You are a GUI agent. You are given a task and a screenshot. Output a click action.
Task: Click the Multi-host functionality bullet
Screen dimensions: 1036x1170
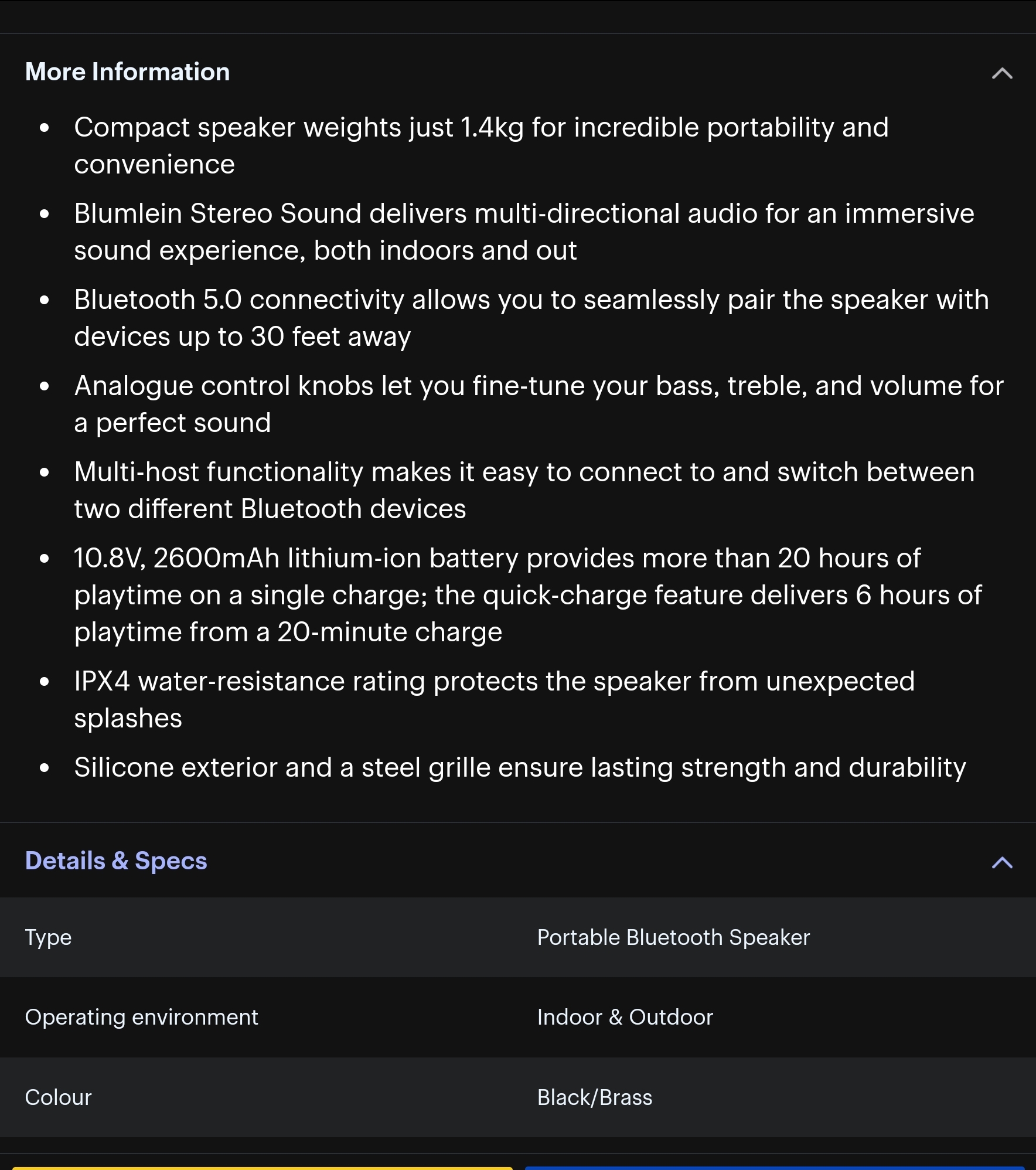[x=524, y=472]
